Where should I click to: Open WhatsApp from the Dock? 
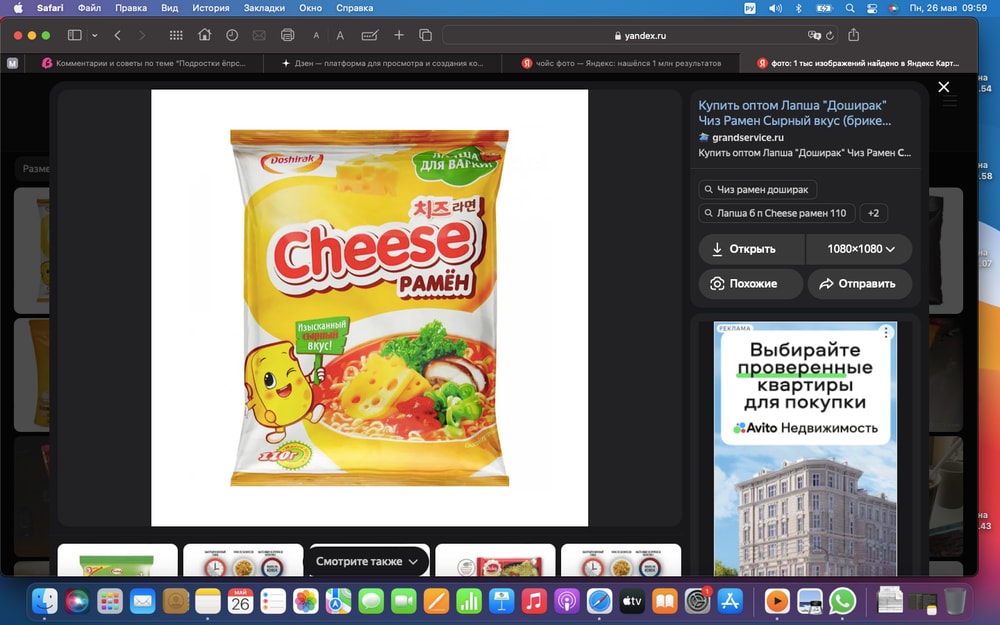tap(842, 601)
